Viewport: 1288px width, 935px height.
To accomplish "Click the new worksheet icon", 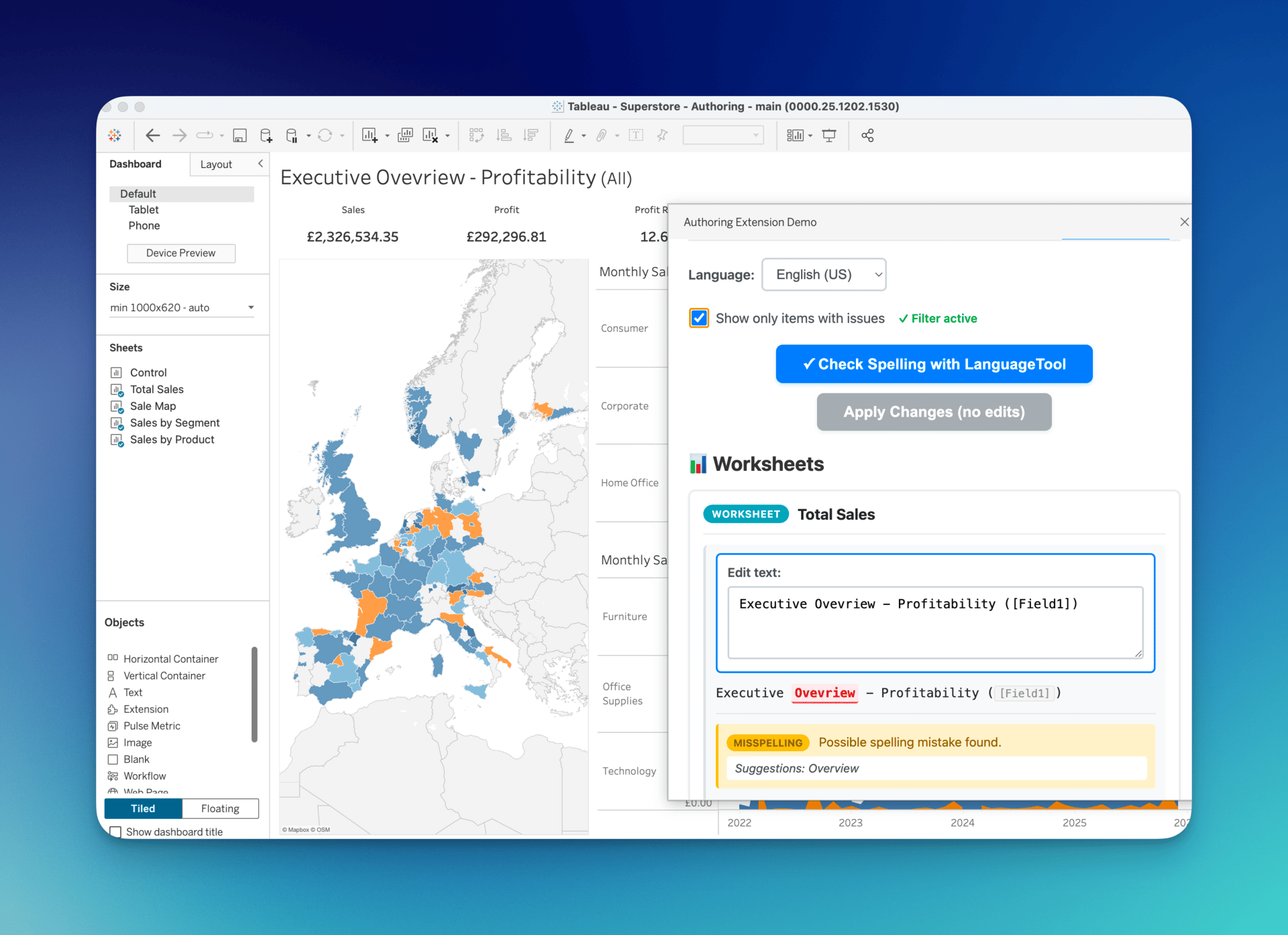I will point(370,135).
